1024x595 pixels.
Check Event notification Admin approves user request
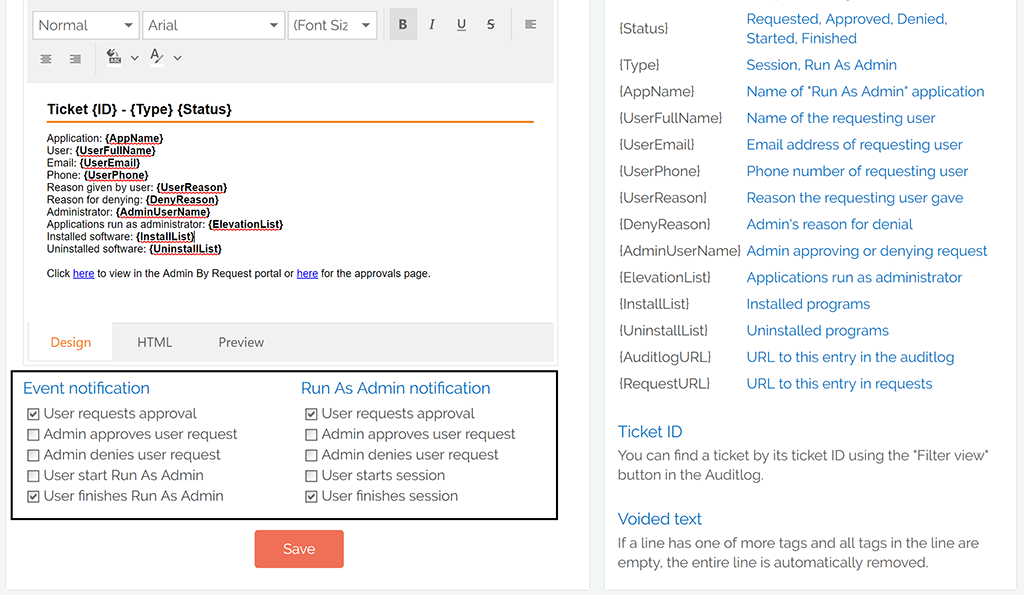[33, 434]
